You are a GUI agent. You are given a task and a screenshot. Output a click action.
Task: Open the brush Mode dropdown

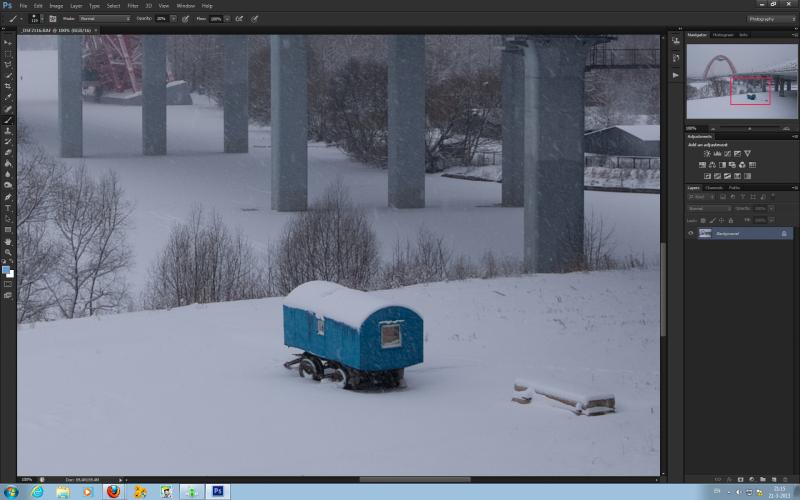(105, 19)
